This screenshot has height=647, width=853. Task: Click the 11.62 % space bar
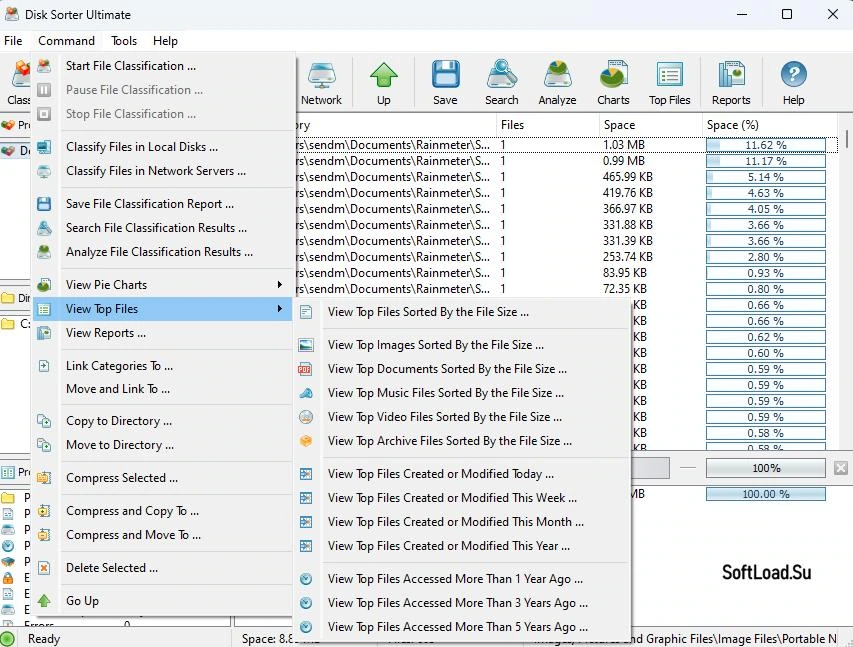point(765,145)
